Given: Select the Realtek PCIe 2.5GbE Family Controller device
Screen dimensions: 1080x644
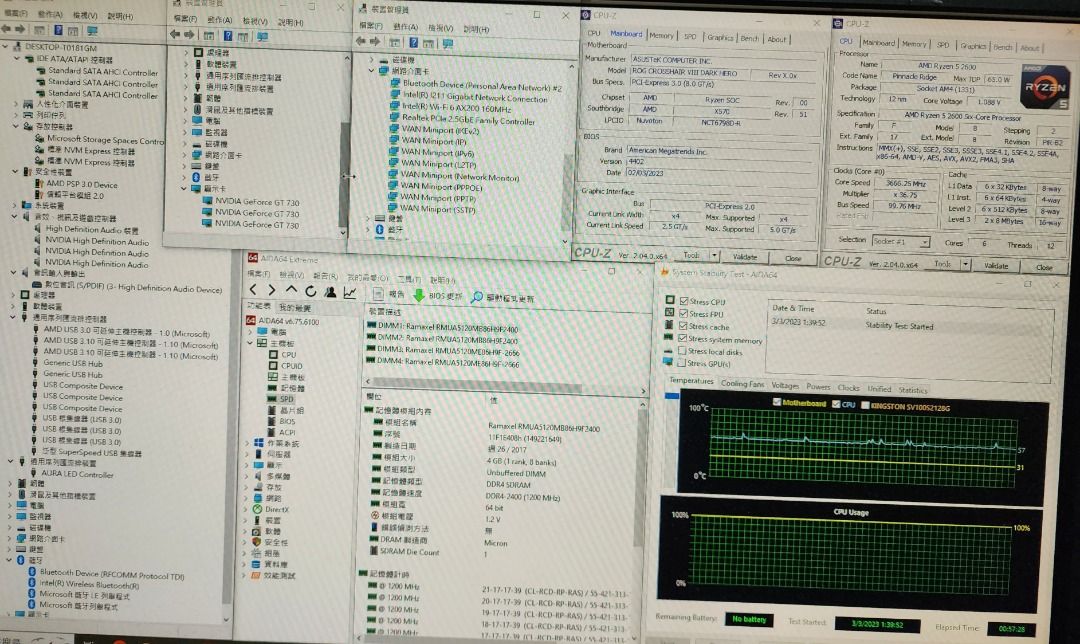Looking at the screenshot, I should [468, 121].
